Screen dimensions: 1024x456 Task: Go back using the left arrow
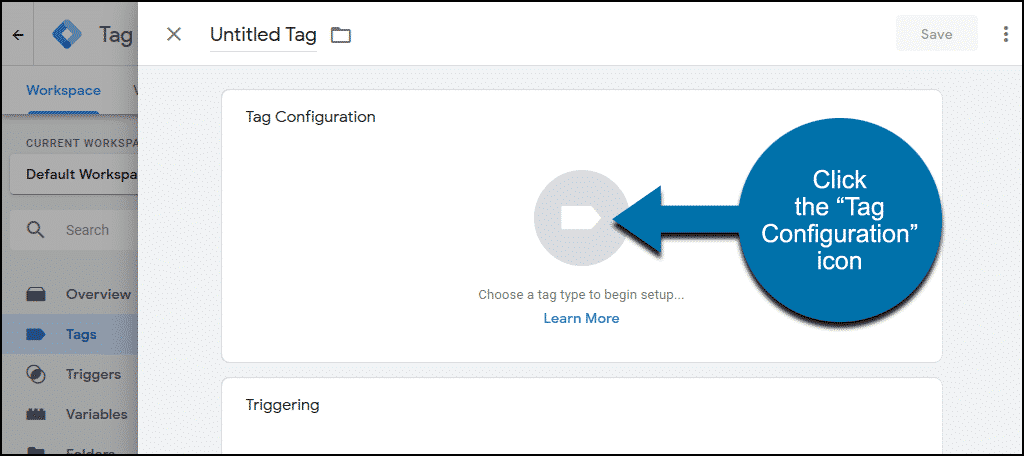18,35
